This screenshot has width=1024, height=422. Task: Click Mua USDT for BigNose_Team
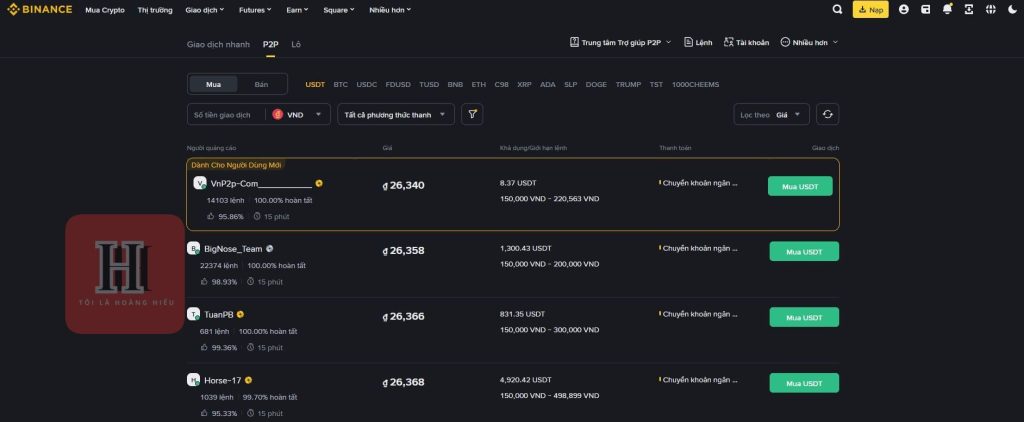point(804,252)
